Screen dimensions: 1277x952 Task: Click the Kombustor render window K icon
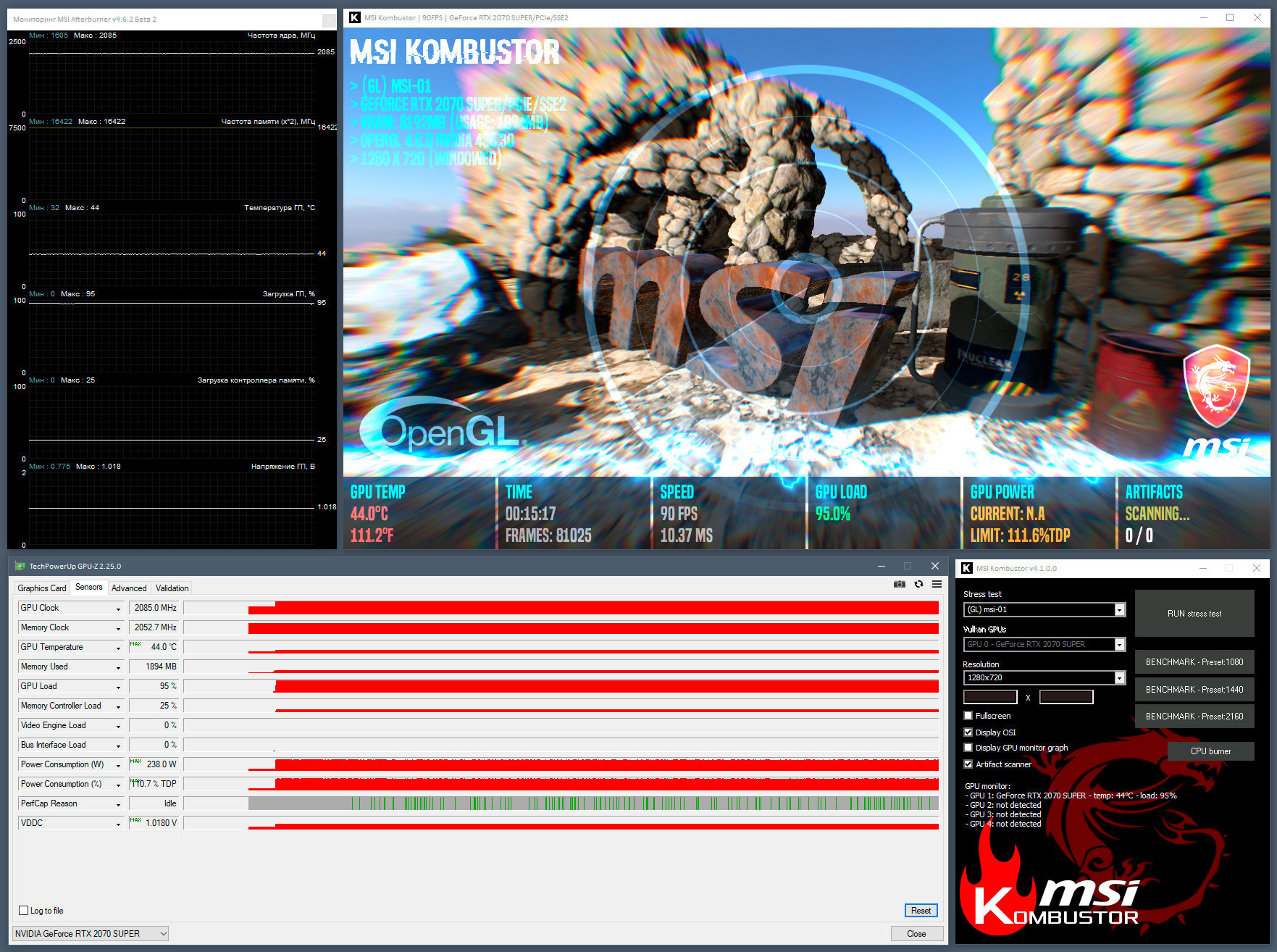coord(355,17)
